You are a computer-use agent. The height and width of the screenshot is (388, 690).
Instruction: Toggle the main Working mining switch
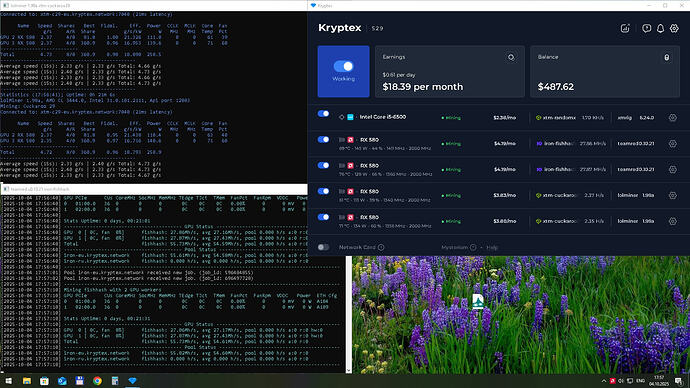(x=343, y=66)
